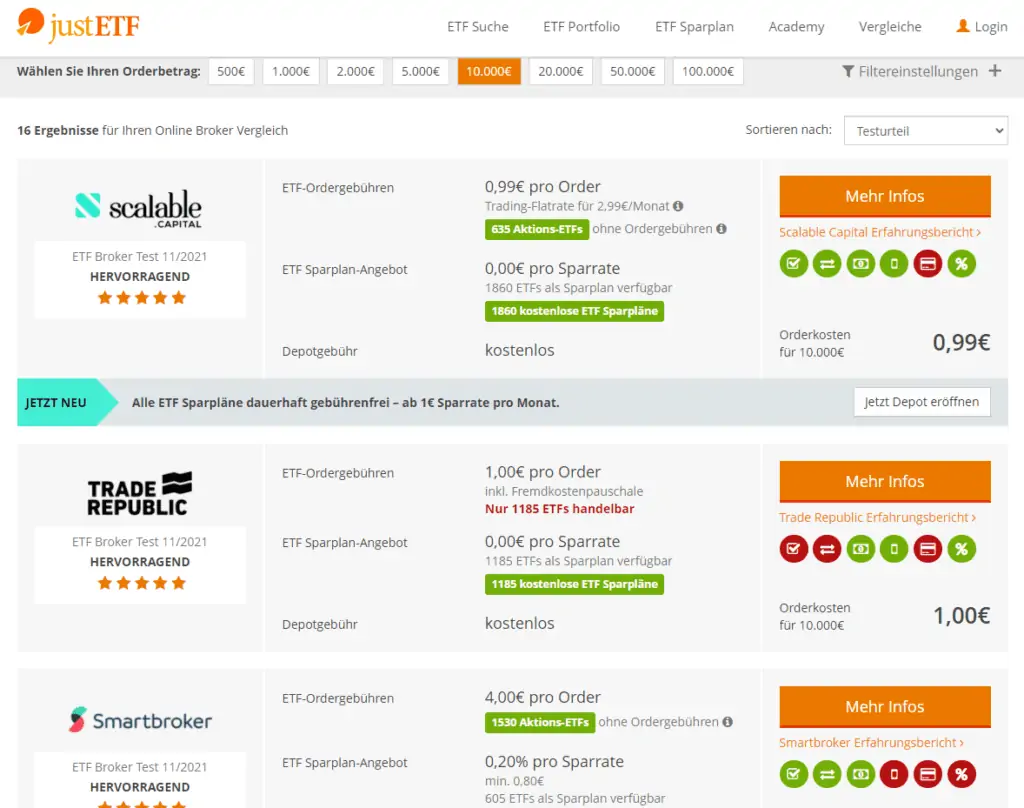Click Smartbroker's green banknote icon

pyautogui.click(x=861, y=774)
